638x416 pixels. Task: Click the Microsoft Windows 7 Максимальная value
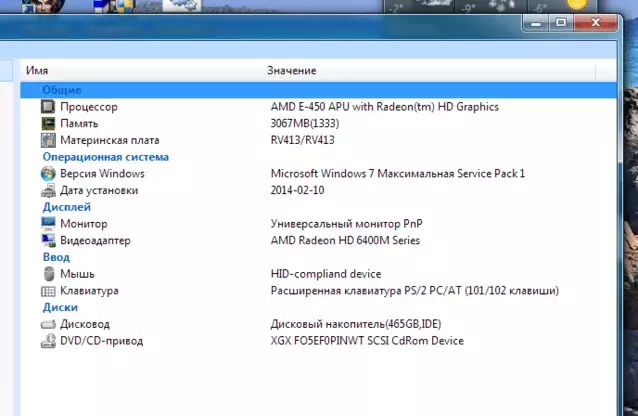coord(398,173)
